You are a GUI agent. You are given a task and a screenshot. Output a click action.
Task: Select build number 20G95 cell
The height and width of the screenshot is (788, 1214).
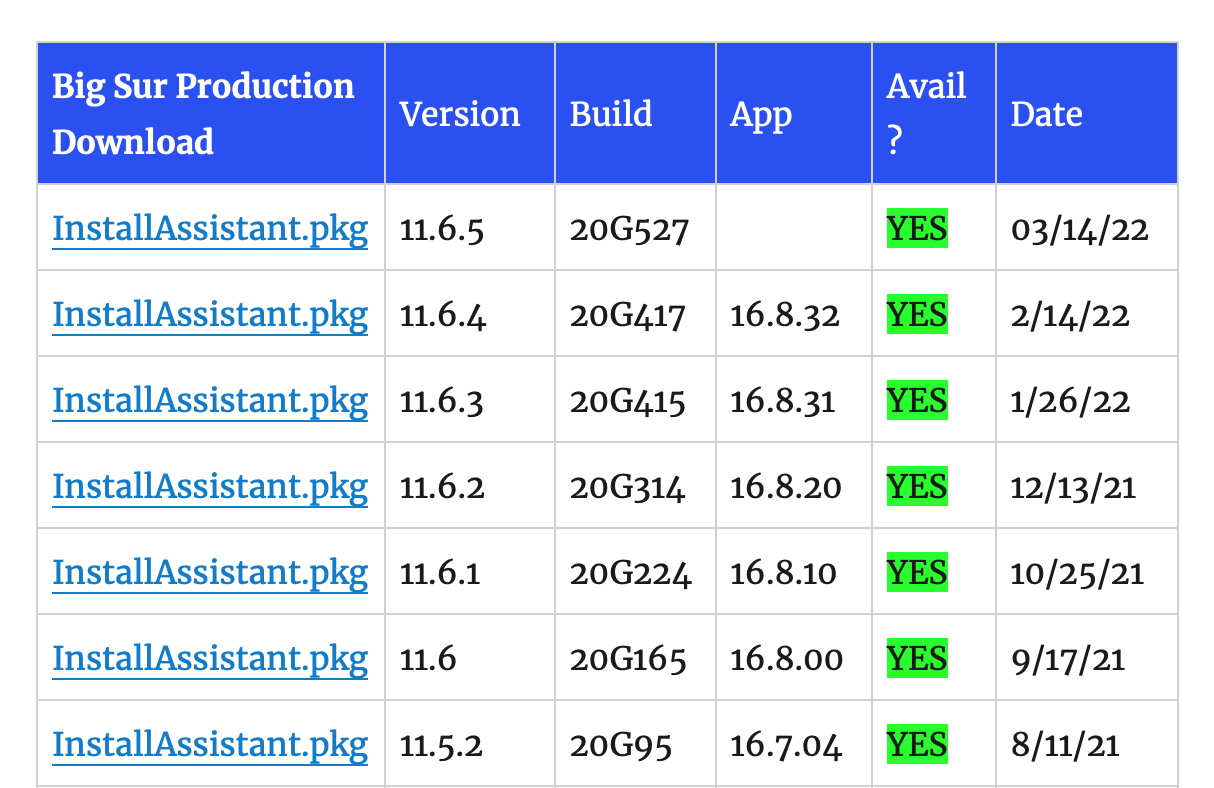[621, 746]
